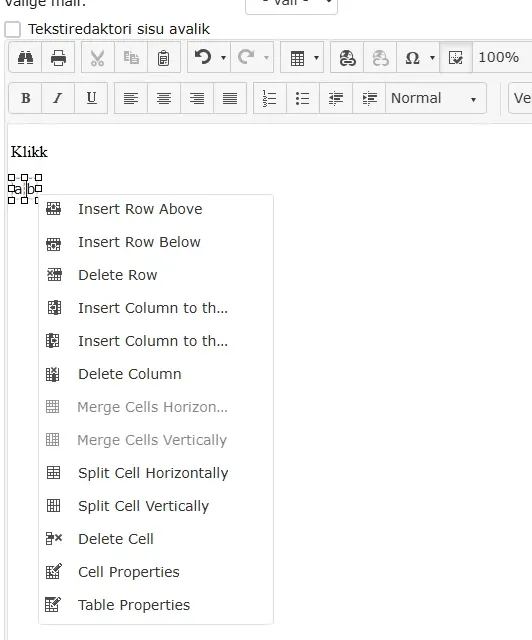Click table cell containing letter a
The image size is (532, 640).
18,189
